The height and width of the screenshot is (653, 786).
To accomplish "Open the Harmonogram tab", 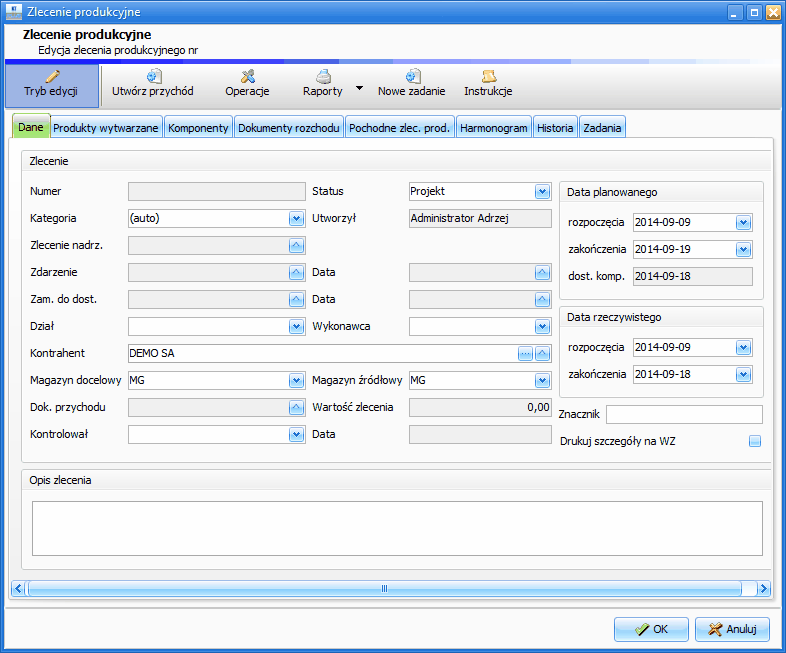I will pyautogui.click(x=494, y=128).
